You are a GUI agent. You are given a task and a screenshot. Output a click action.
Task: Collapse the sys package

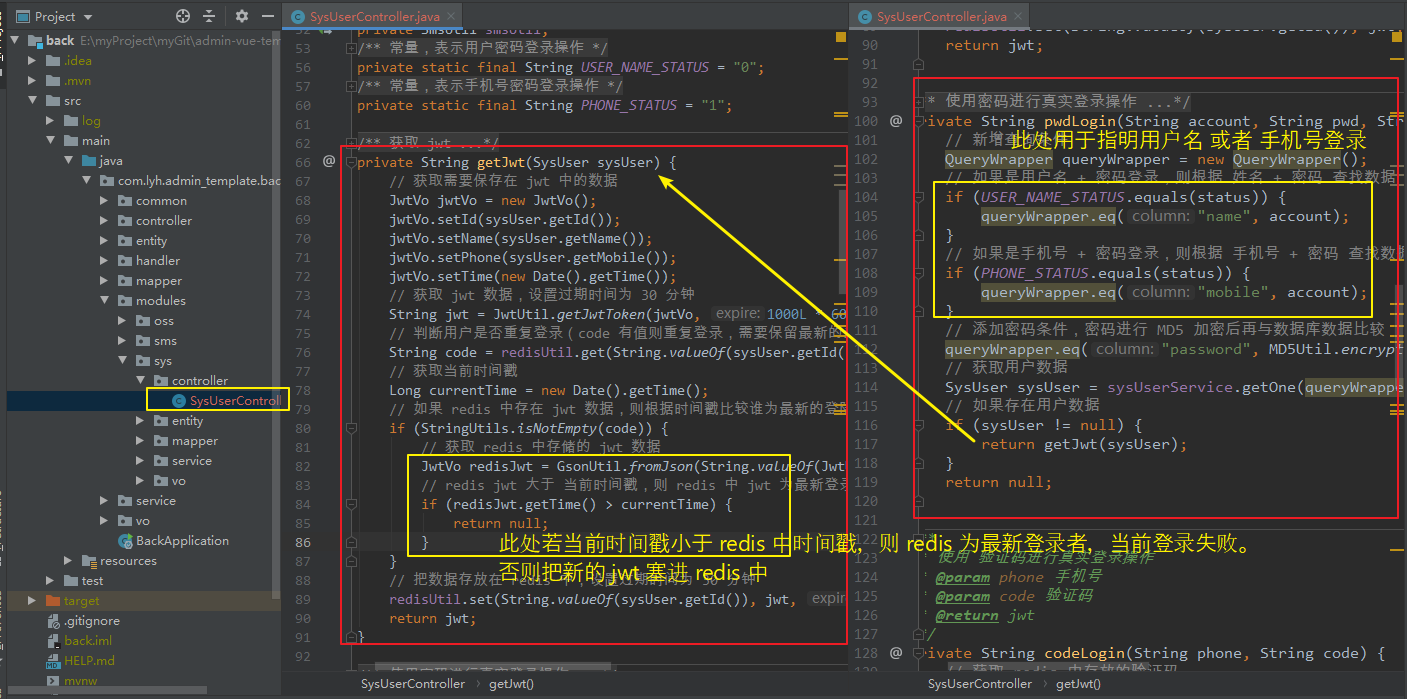tap(123, 360)
